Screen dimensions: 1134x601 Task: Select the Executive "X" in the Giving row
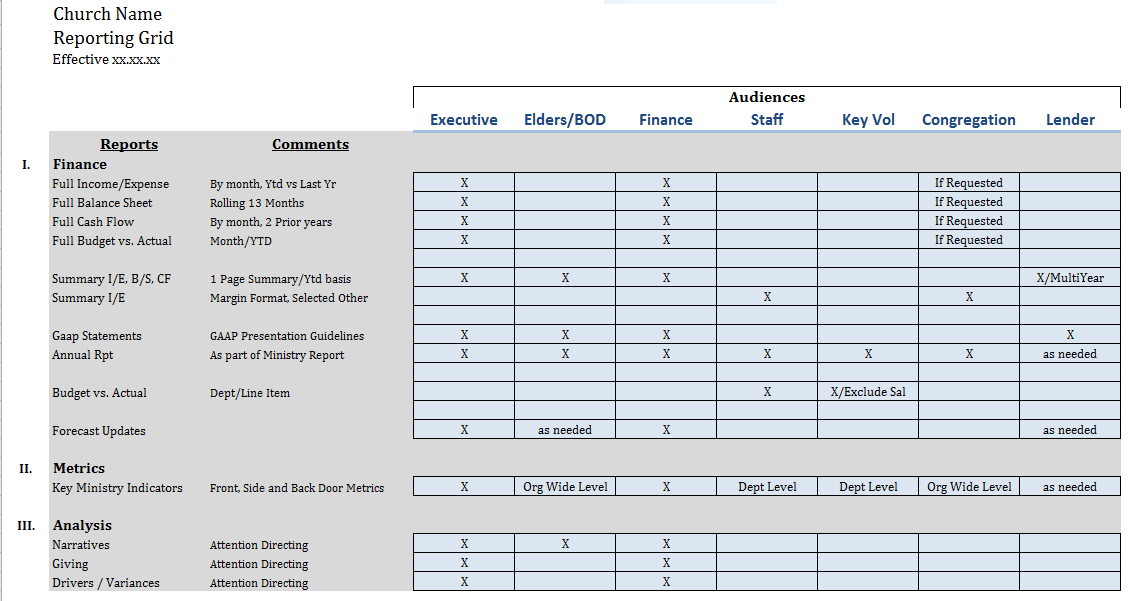(464, 563)
